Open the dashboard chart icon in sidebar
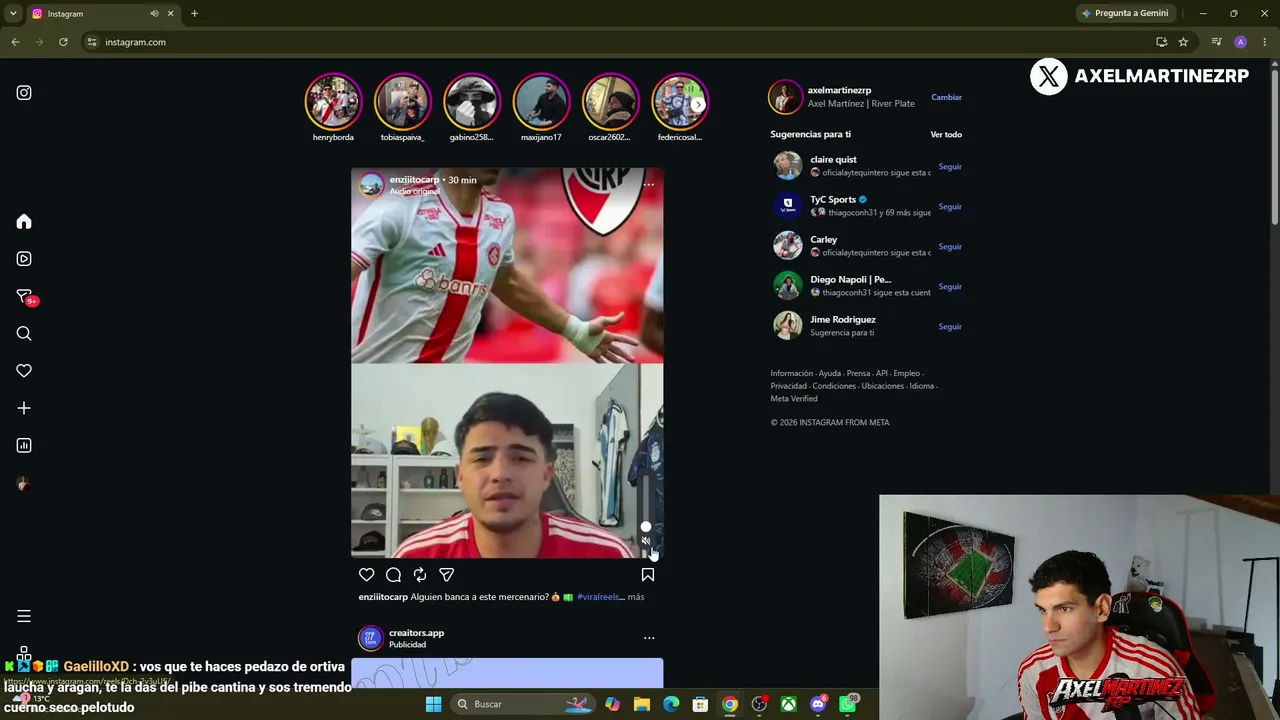The width and height of the screenshot is (1280, 720). [x=24, y=446]
